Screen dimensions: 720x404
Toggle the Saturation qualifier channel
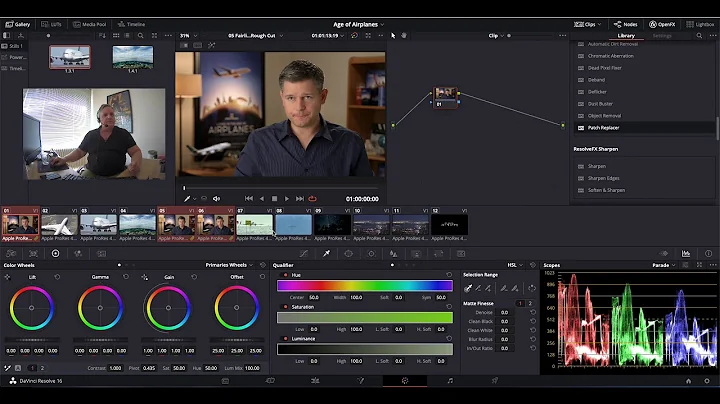[x=286, y=307]
